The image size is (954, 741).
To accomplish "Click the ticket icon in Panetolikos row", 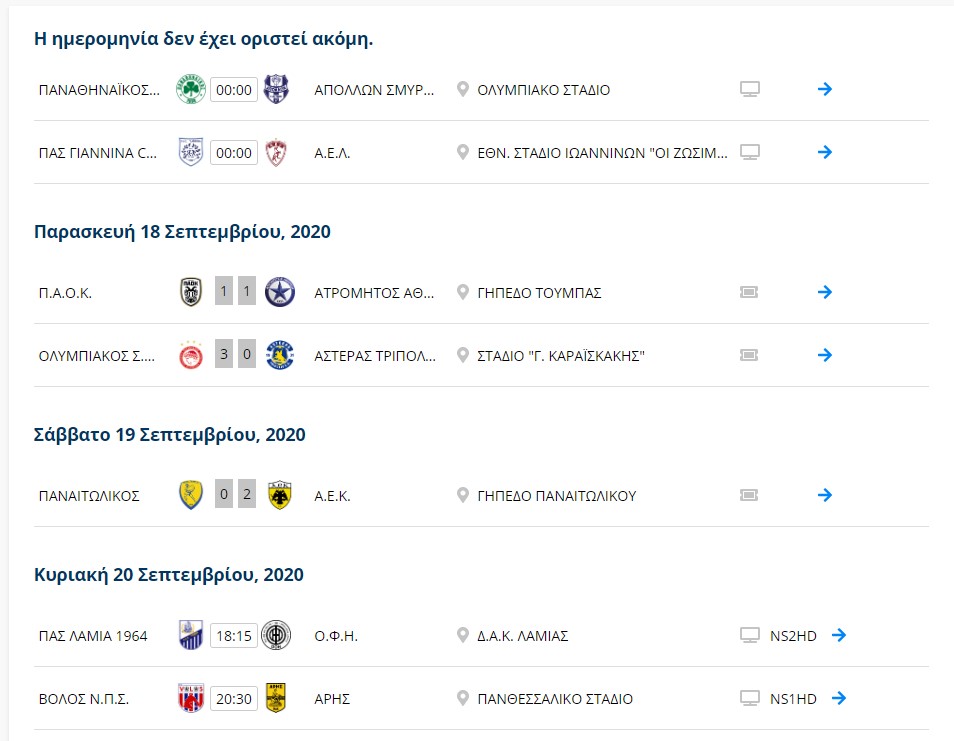I will click(749, 495).
